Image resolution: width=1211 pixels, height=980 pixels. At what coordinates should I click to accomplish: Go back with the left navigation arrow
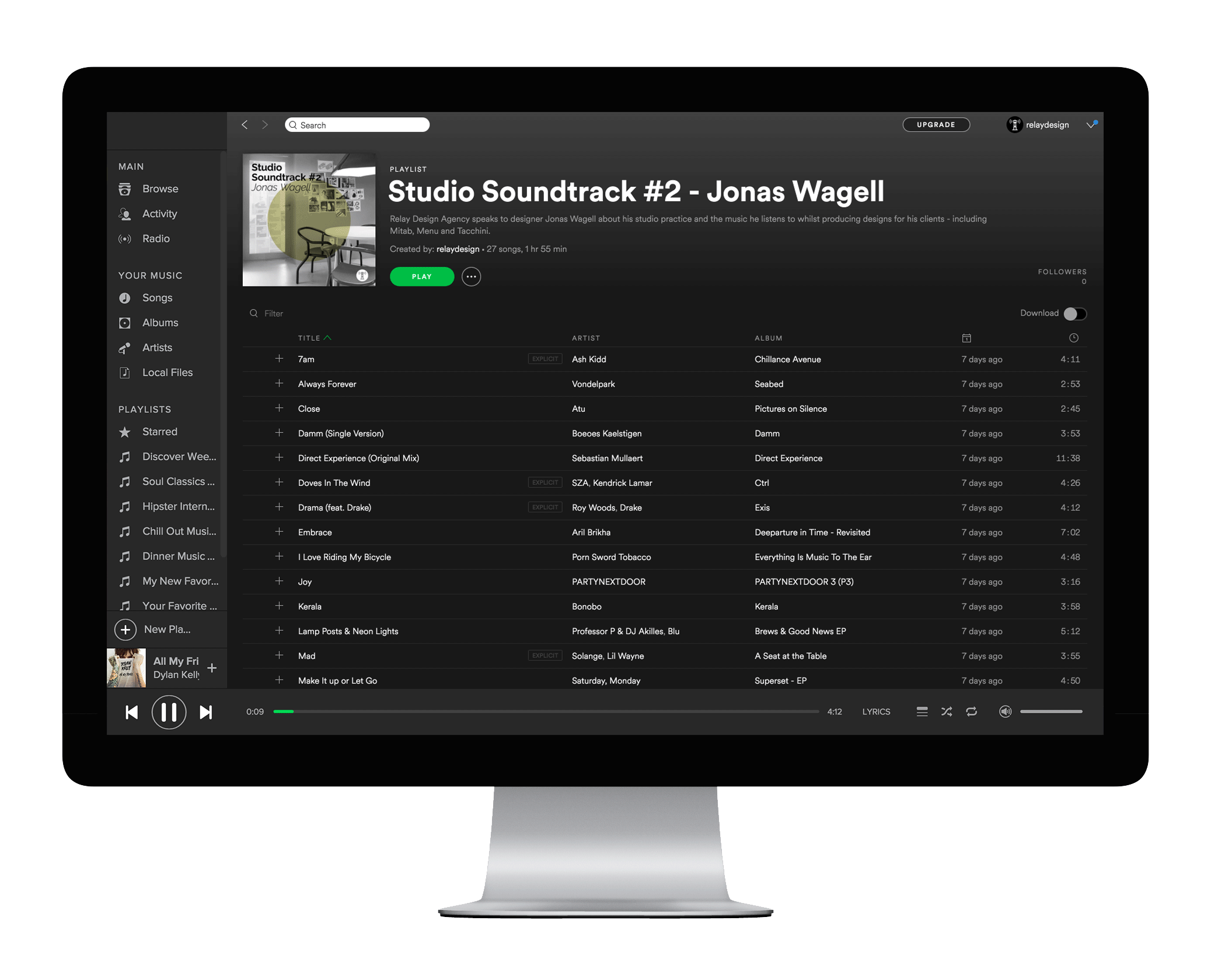pyautogui.click(x=245, y=125)
